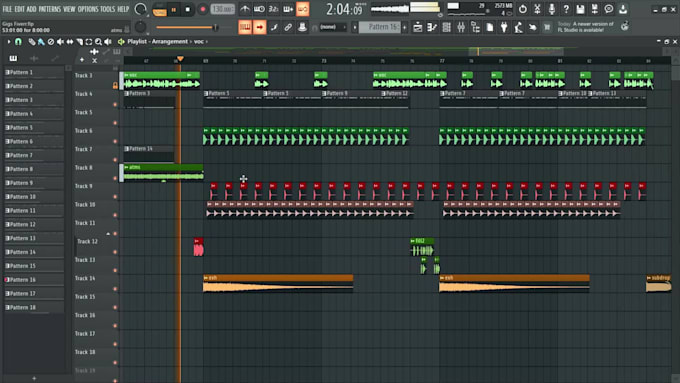Click the save floppy disk icon
The height and width of the screenshot is (383, 680).
point(580,9)
